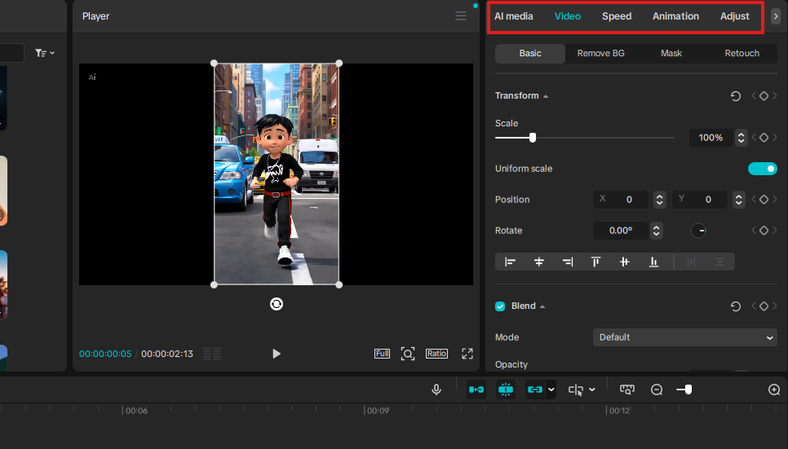Click the Rotate angle field
The image size is (788, 449).
621,230
